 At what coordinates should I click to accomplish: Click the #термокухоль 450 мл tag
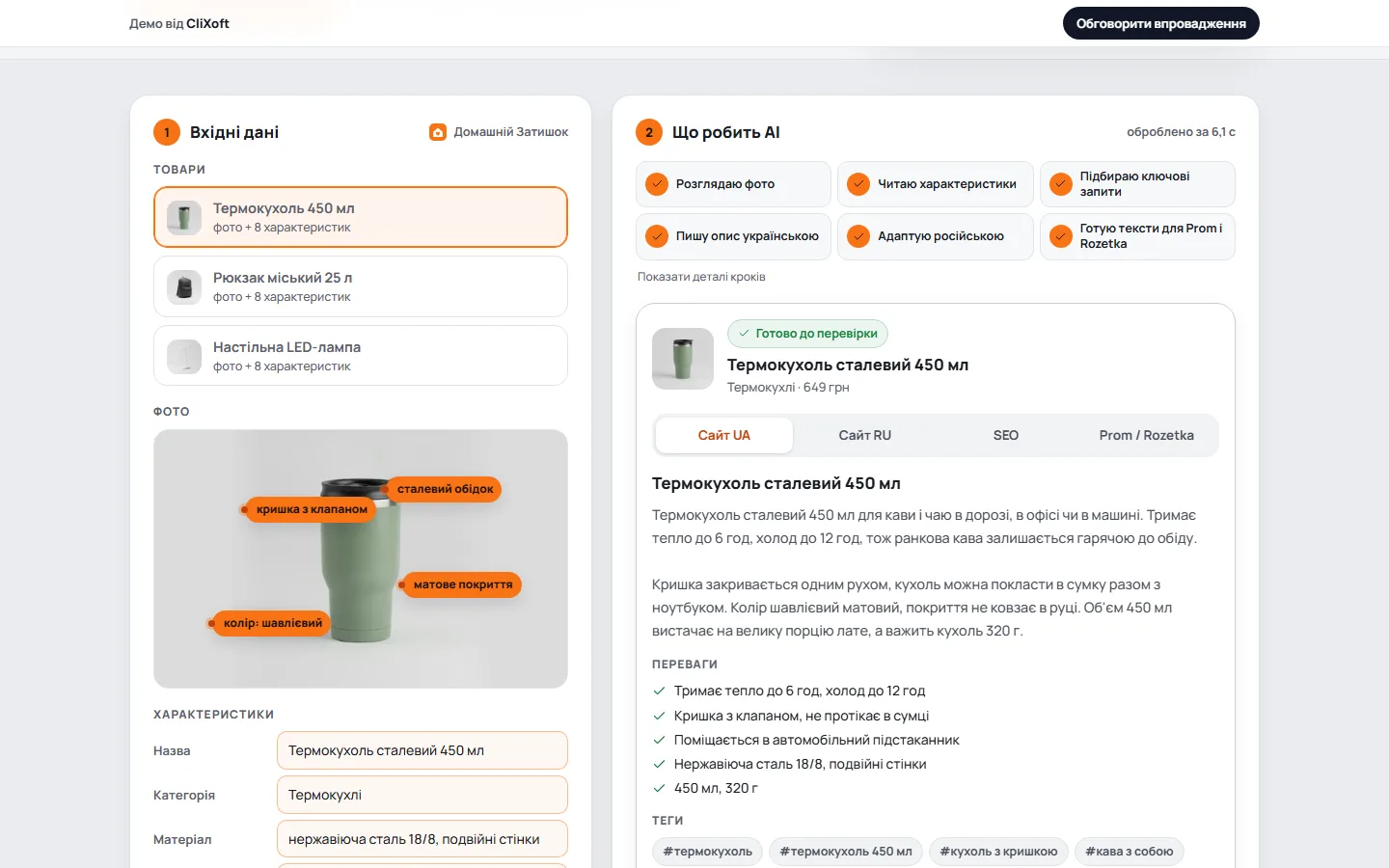click(x=846, y=852)
